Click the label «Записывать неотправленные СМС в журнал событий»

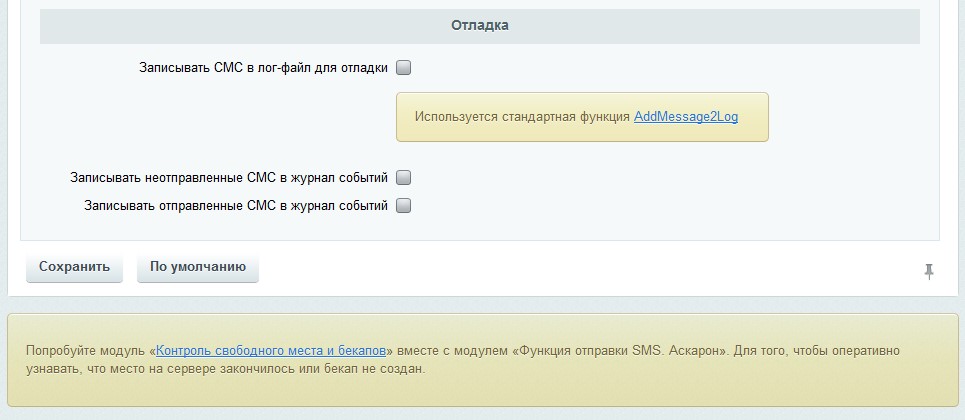click(228, 178)
